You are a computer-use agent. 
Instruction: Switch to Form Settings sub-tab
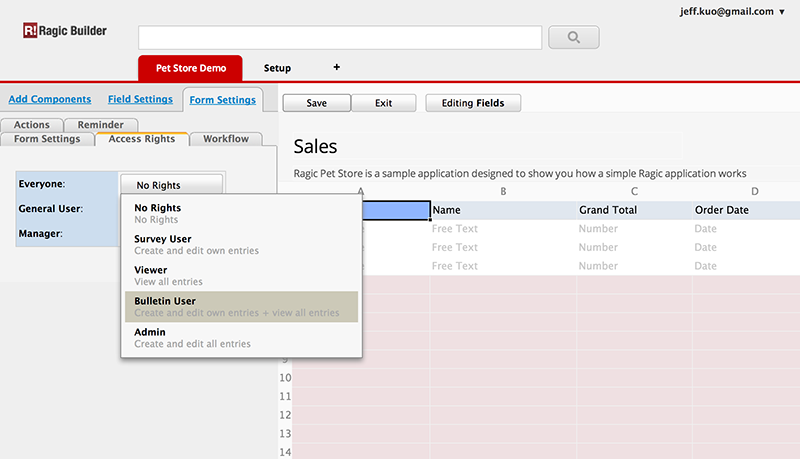tap(47, 139)
